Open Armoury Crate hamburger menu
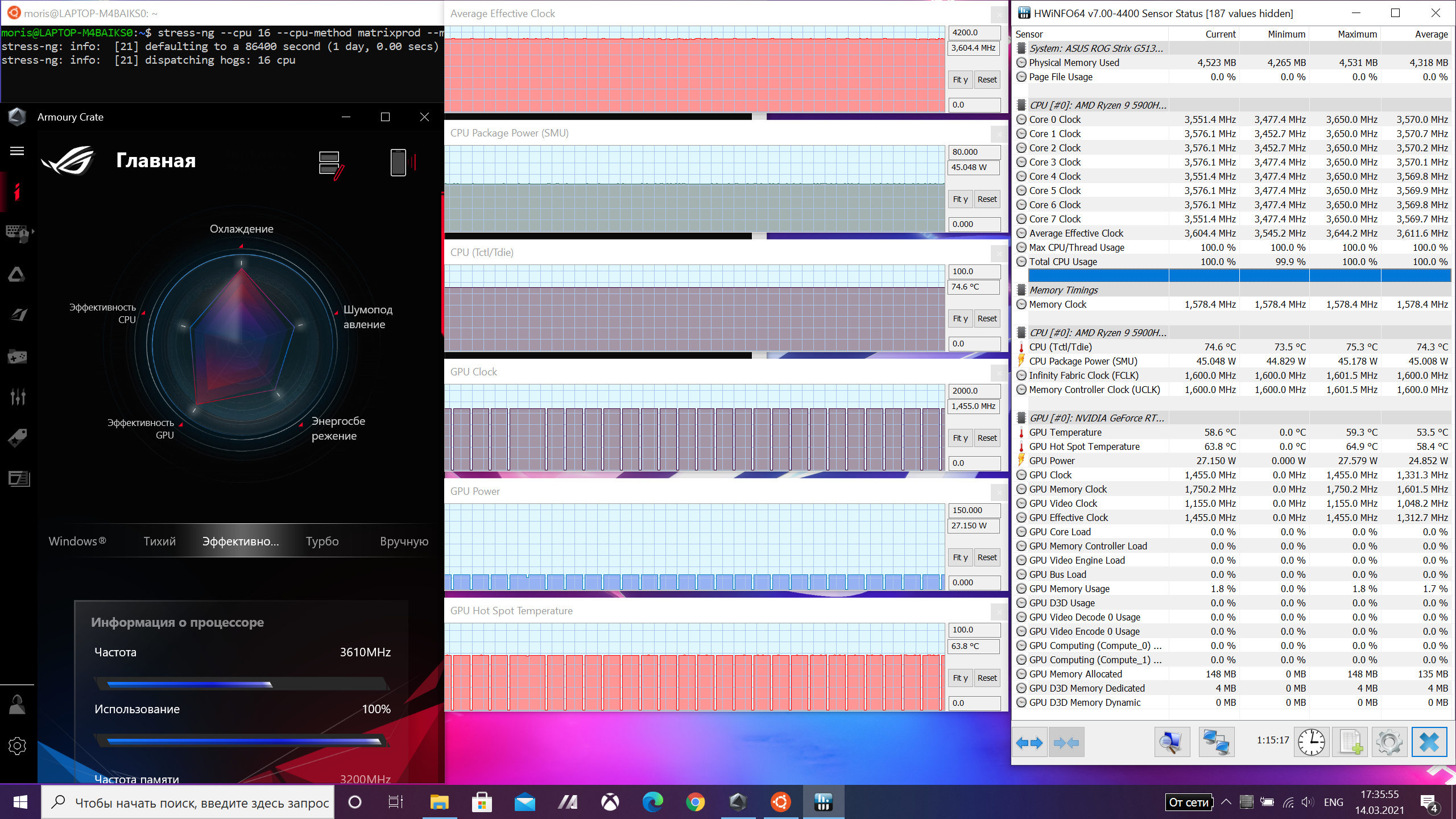1456x819 pixels. [x=17, y=151]
